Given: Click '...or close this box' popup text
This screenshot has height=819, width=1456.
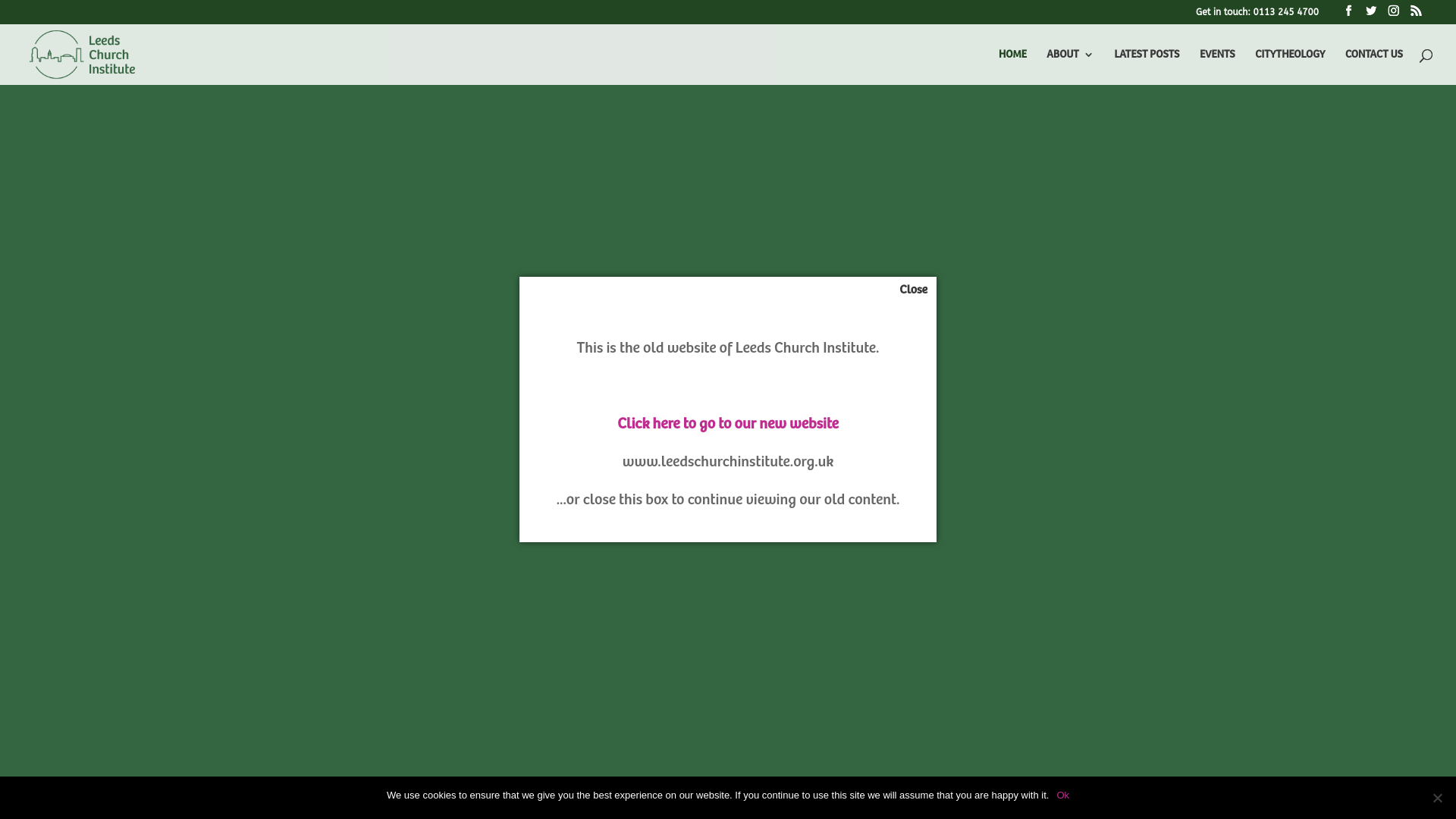Looking at the screenshot, I should click(728, 500).
